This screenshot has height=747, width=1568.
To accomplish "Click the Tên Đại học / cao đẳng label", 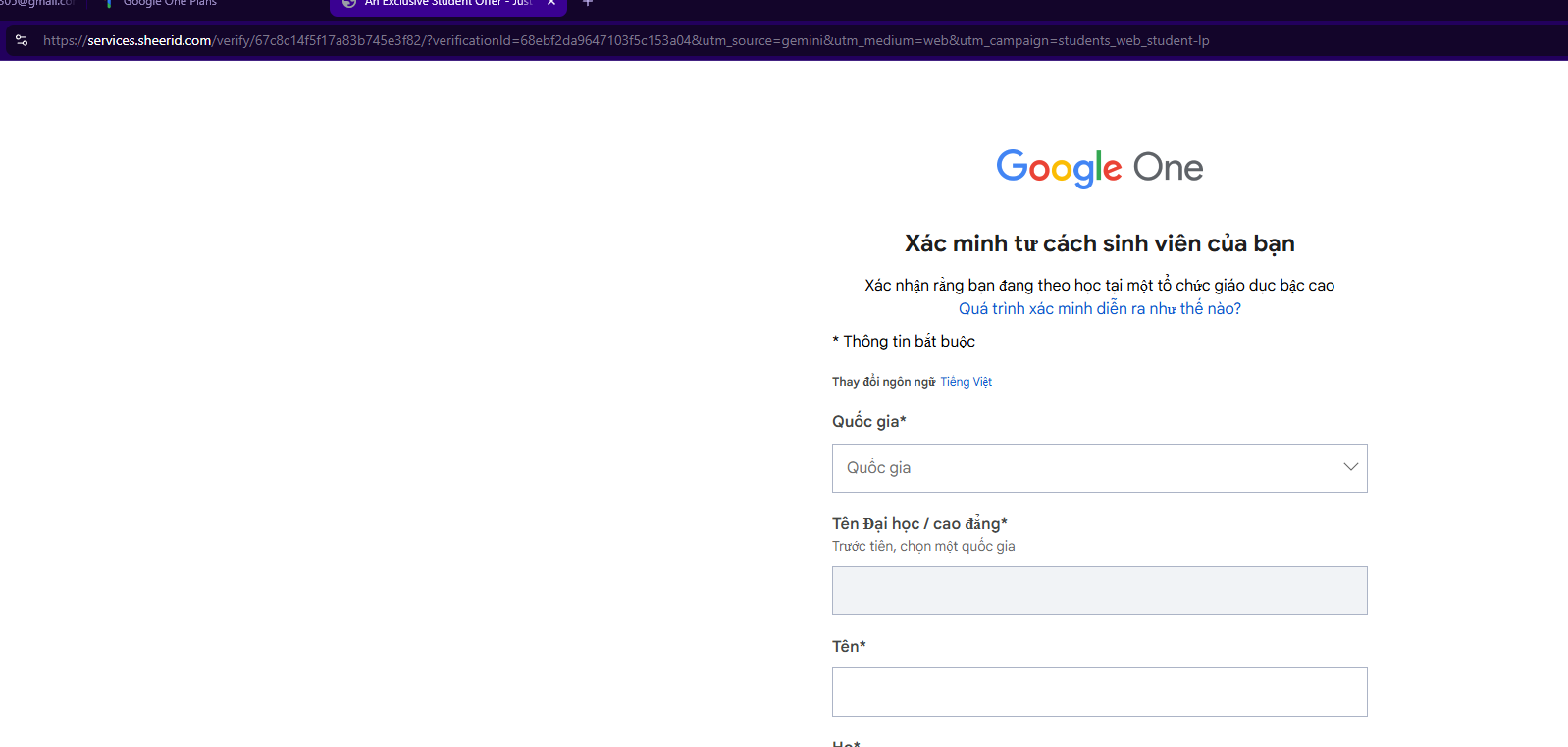I will 919,523.
